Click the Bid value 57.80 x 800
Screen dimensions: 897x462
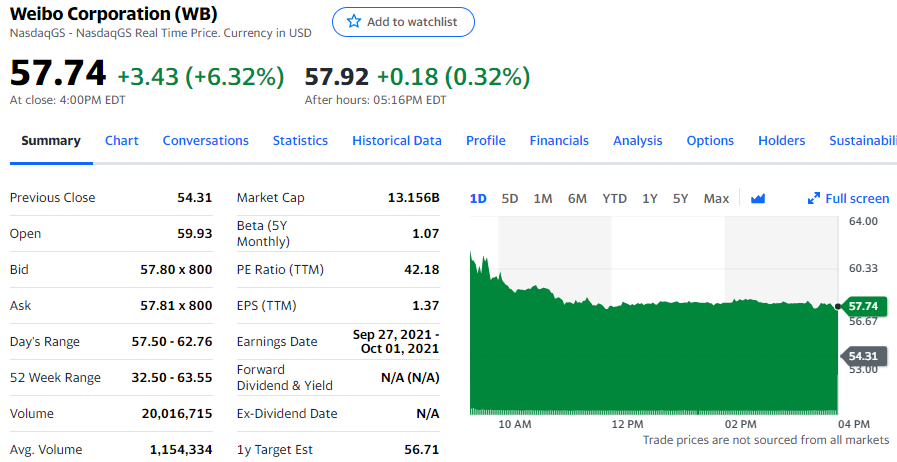(x=176, y=269)
